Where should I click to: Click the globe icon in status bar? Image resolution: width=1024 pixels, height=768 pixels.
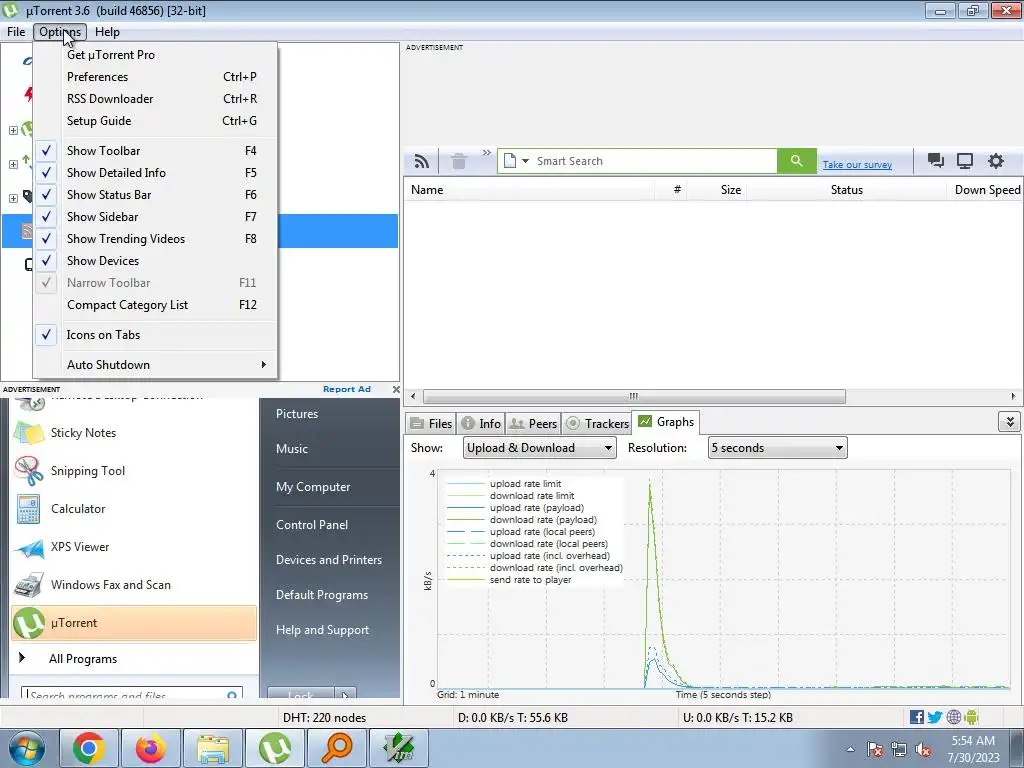[x=953, y=717]
